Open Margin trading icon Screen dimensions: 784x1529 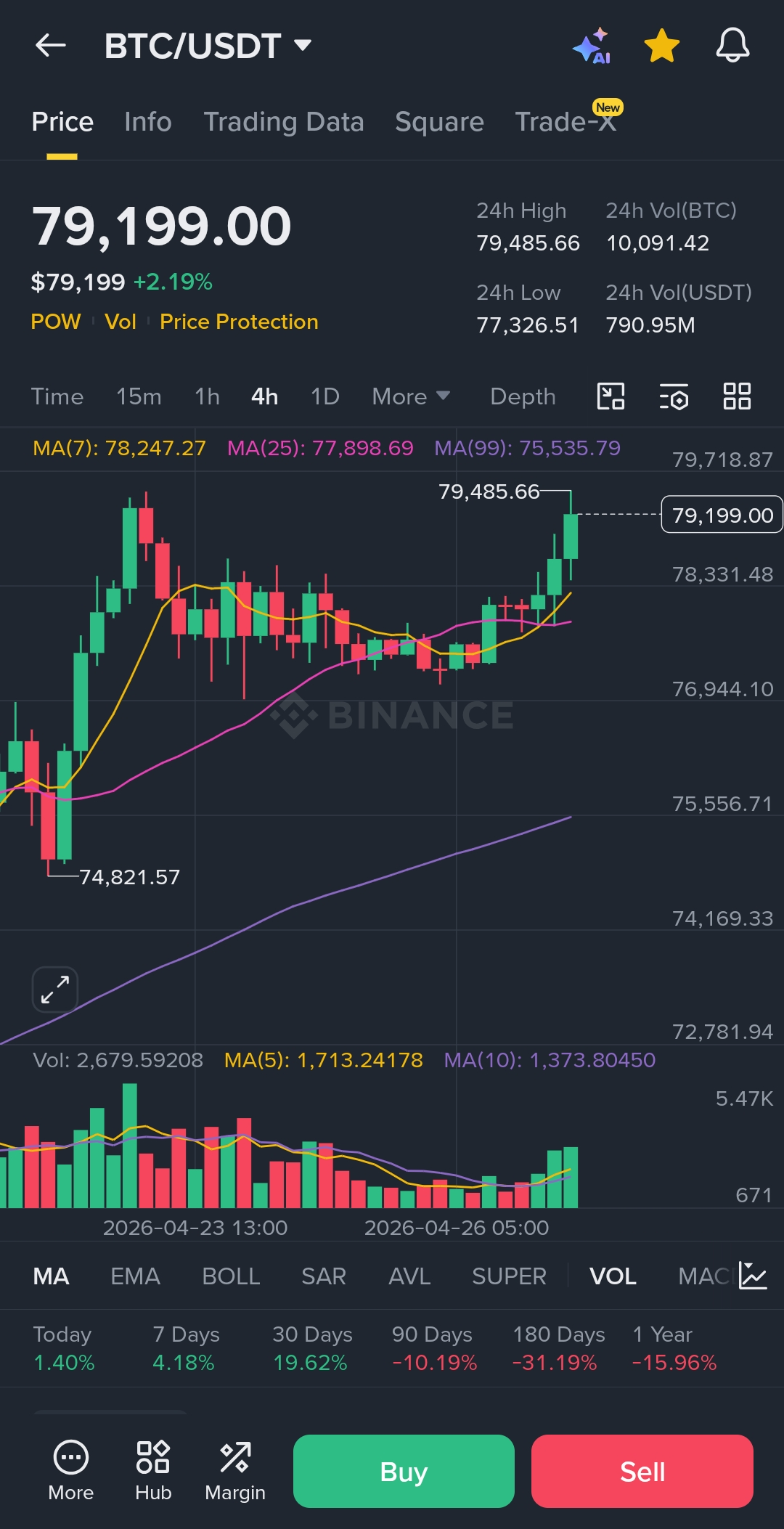coord(235,1470)
